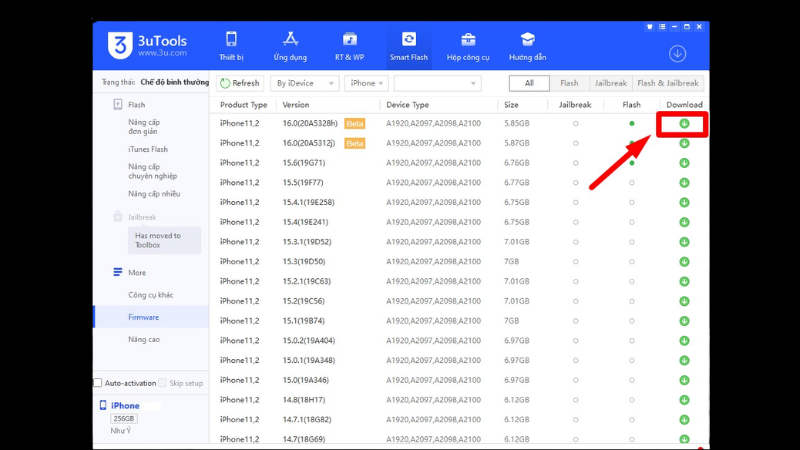Enable the Auto-activation checkbox

[98, 383]
